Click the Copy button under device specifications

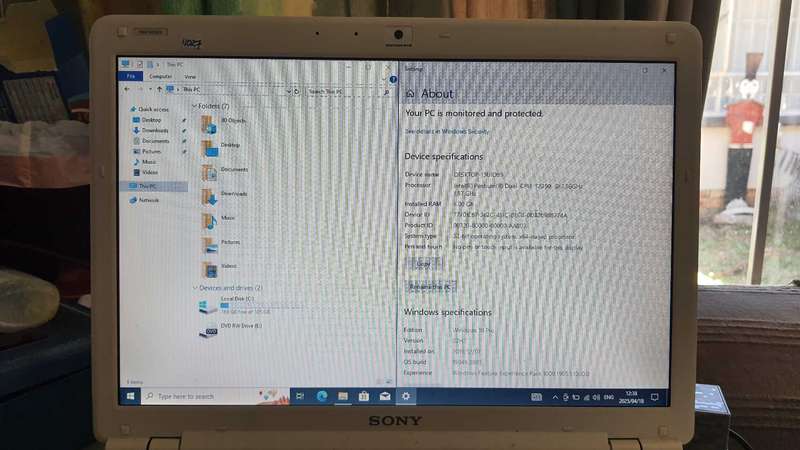point(423,264)
